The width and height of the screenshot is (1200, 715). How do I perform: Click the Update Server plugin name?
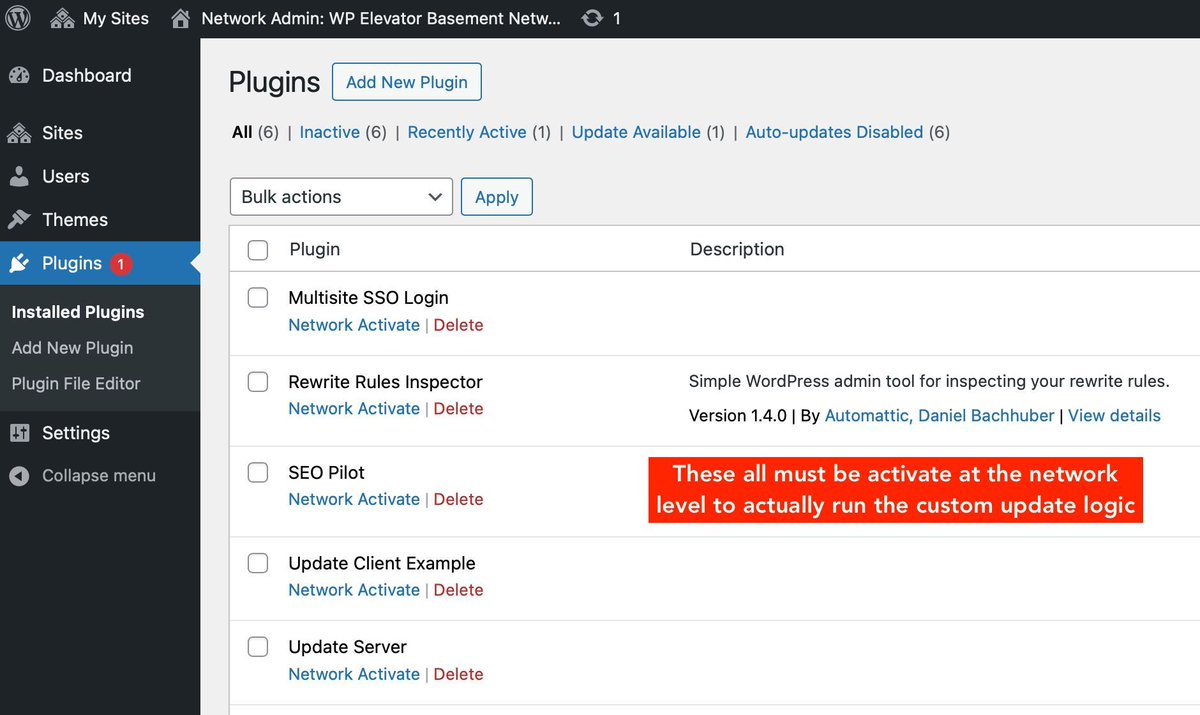pos(347,647)
